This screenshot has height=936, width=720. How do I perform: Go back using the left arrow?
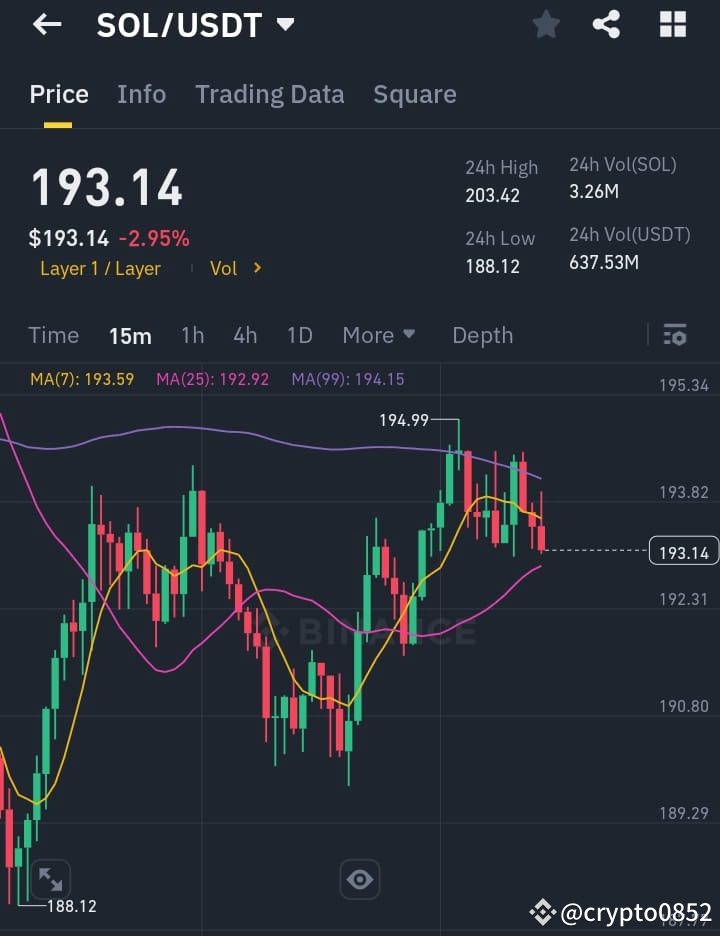pos(47,24)
